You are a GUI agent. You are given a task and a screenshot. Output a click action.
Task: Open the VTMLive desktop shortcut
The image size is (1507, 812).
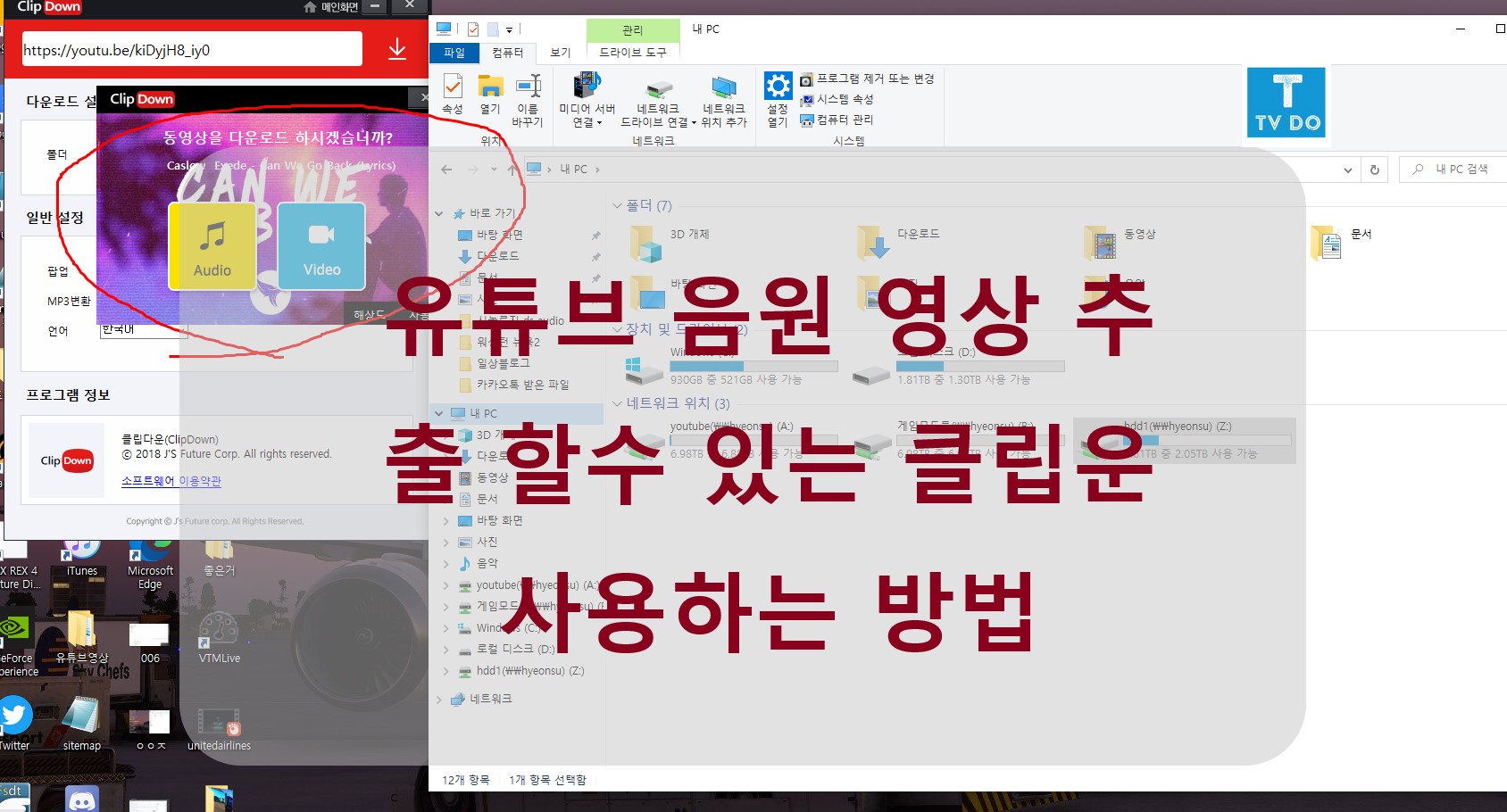pos(219,639)
